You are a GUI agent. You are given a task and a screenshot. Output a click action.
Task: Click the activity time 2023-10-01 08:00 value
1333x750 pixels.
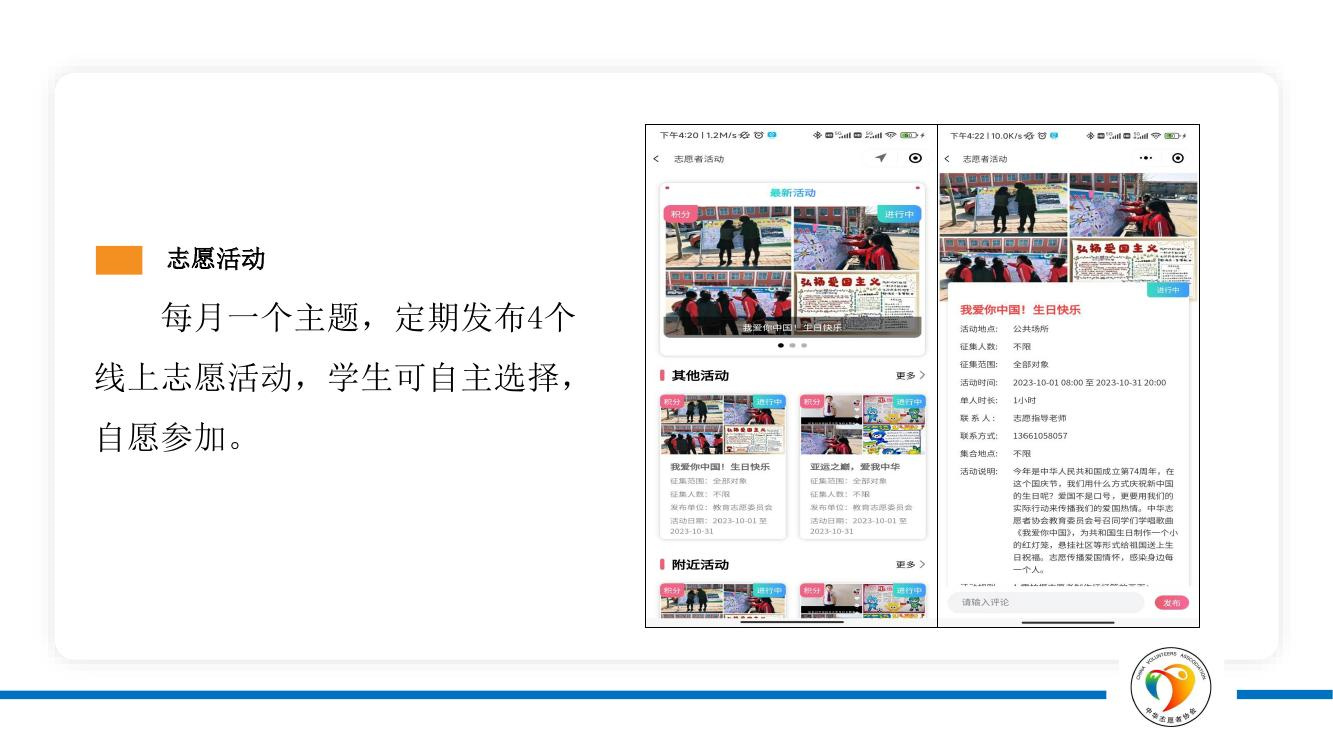point(1089,382)
